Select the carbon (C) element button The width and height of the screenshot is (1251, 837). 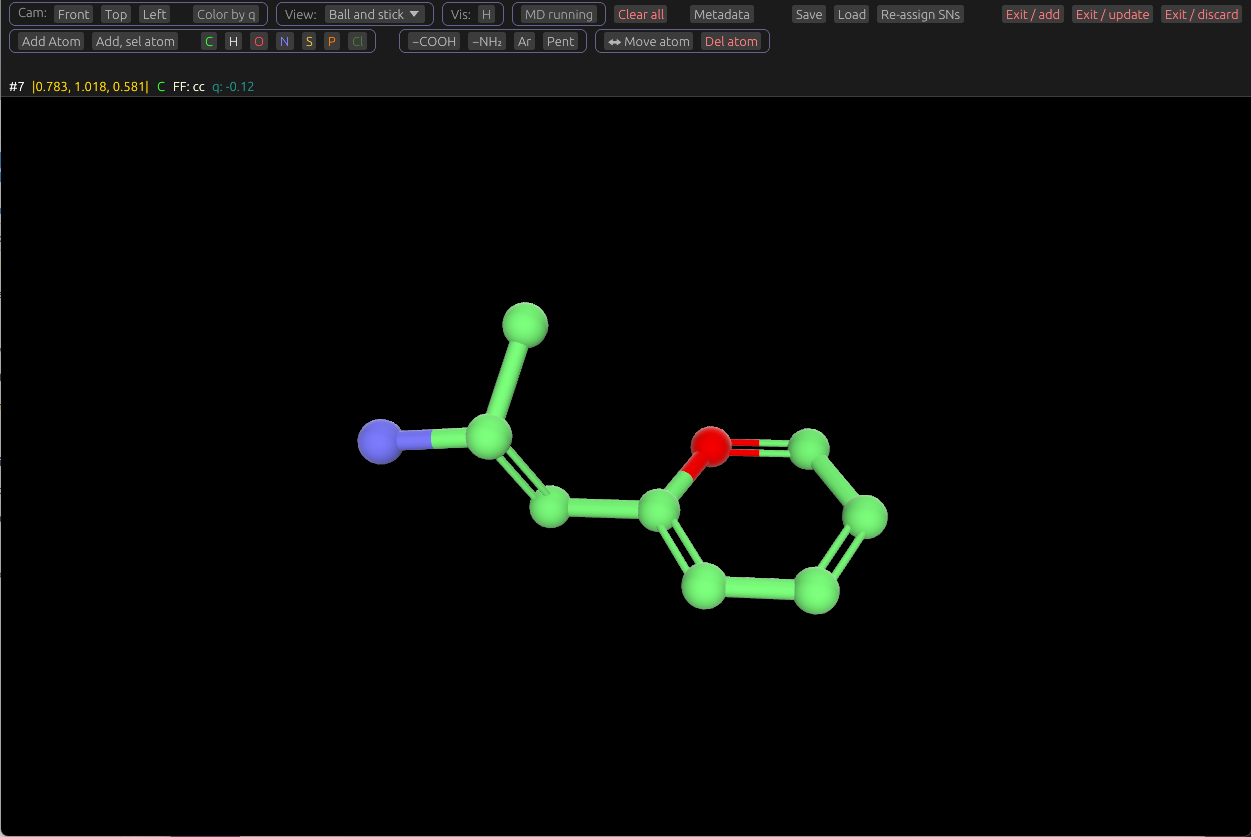click(x=208, y=42)
